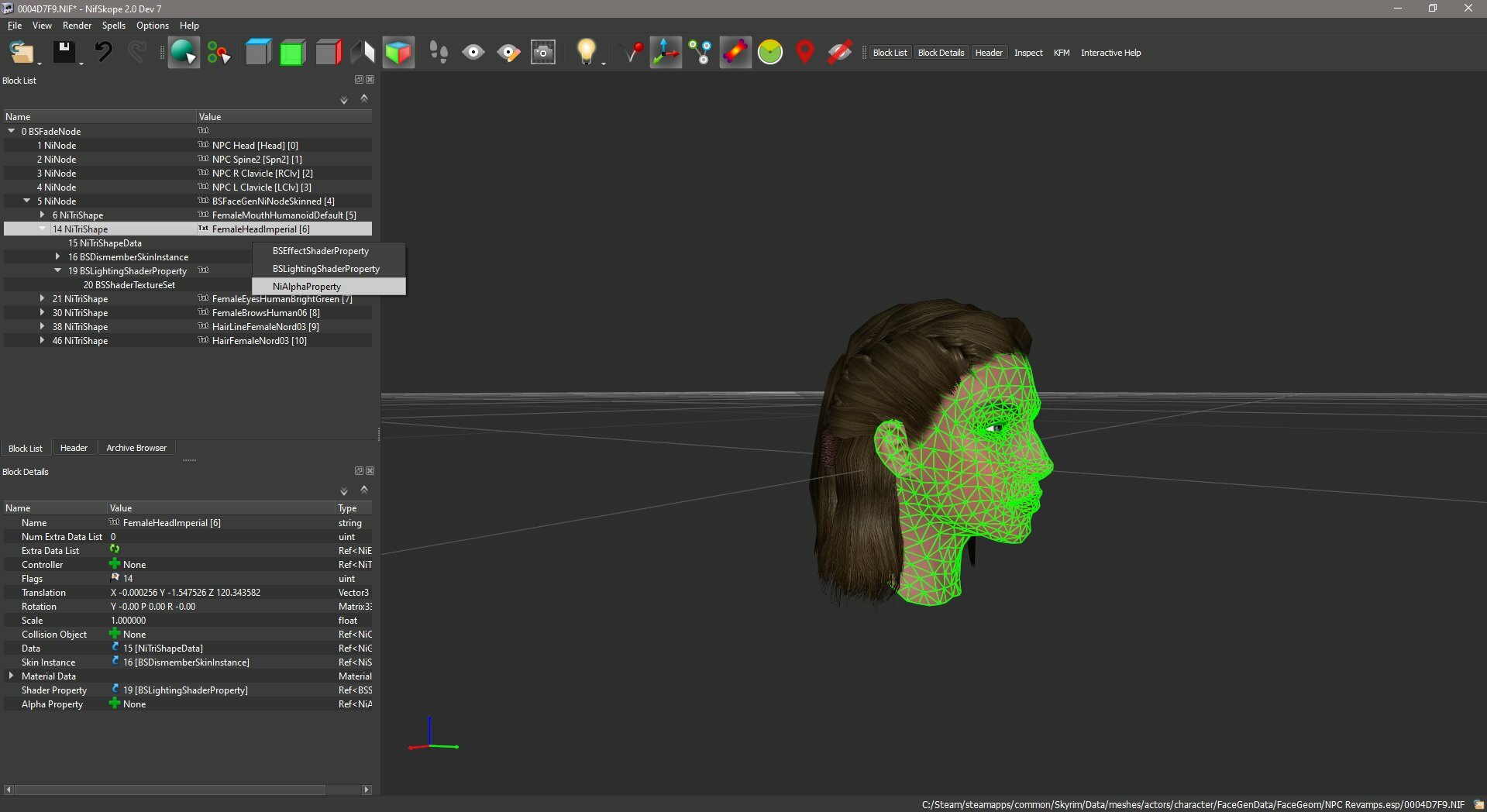This screenshot has width=1487, height=812.
Task: Click the Flip view icon
Action: coord(363,53)
